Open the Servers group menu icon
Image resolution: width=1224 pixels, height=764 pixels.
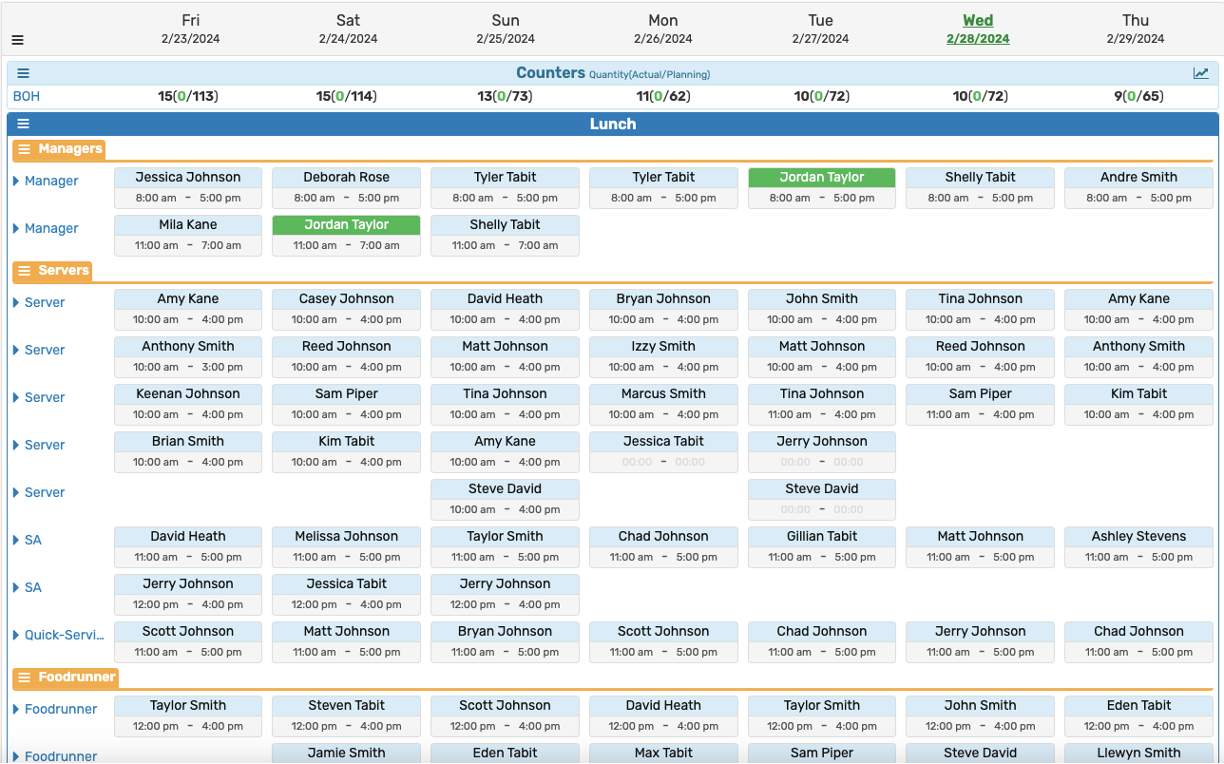point(25,271)
